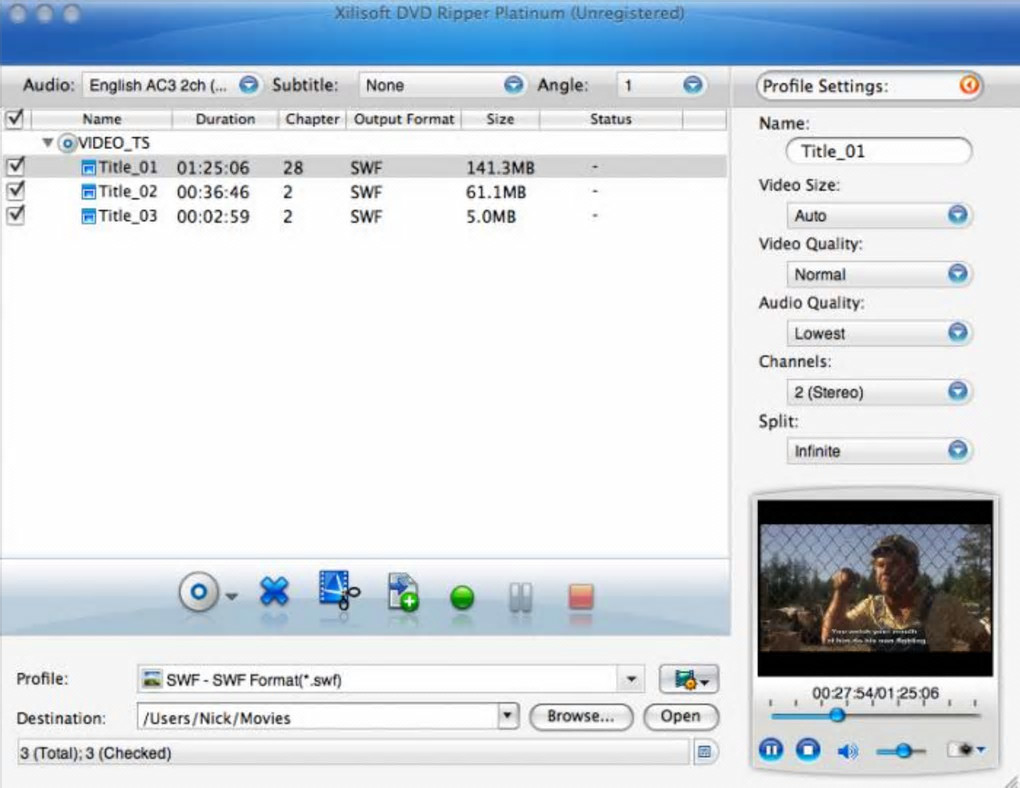Viewport: 1020px width, 788px height.
Task: Pause the preview video playback
Action: pos(772,750)
